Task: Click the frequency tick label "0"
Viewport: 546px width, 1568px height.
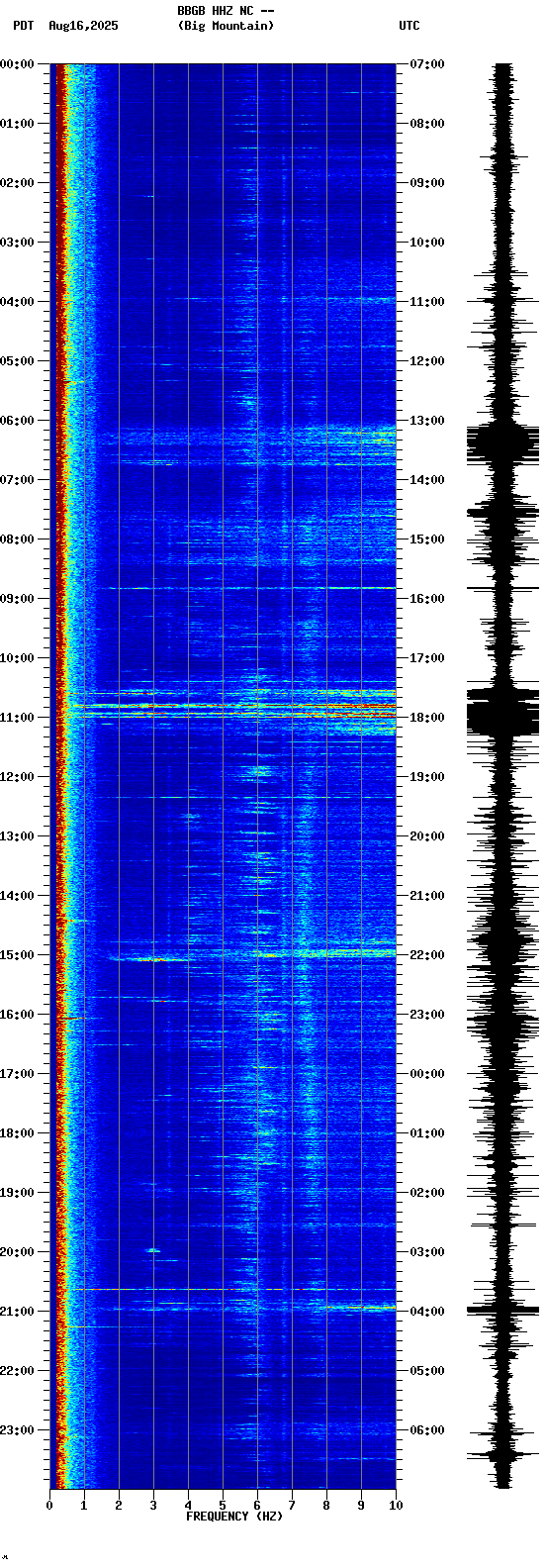Action: 49,1506
